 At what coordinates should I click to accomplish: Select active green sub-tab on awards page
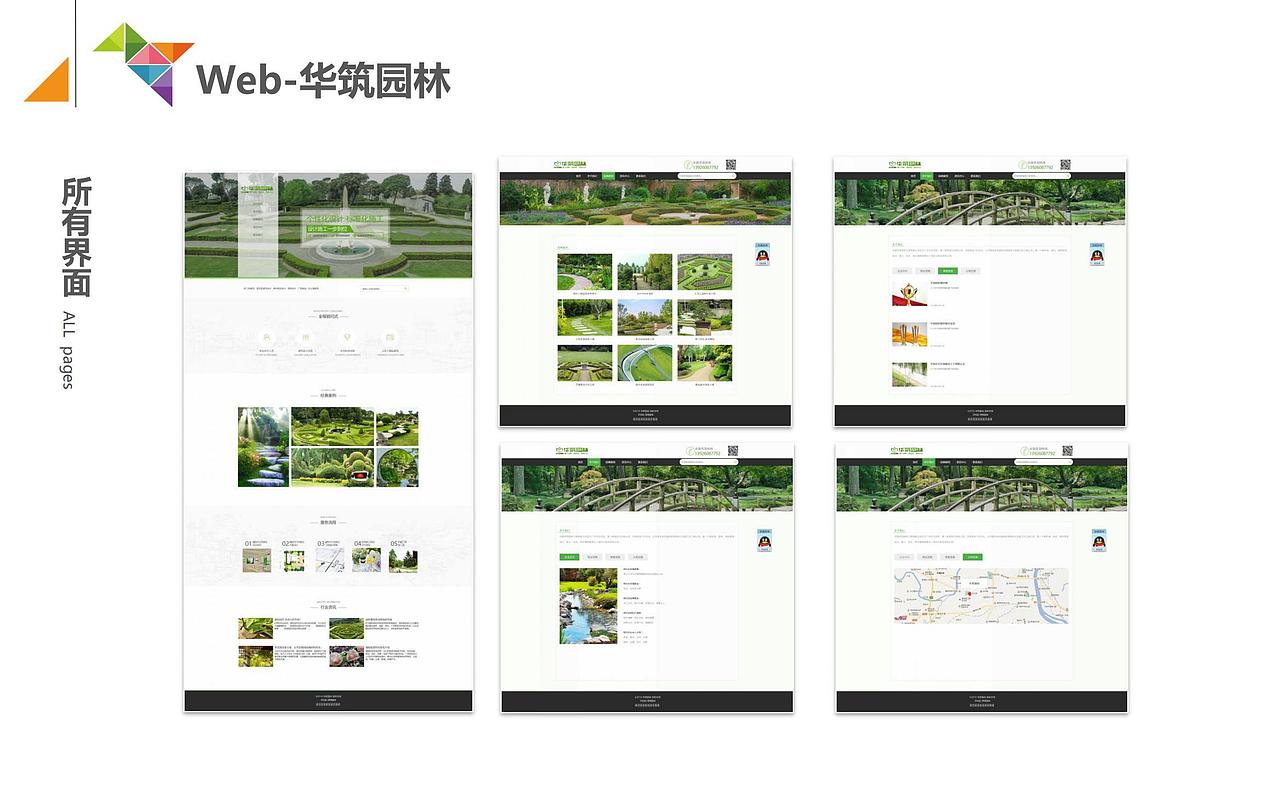[x=948, y=271]
